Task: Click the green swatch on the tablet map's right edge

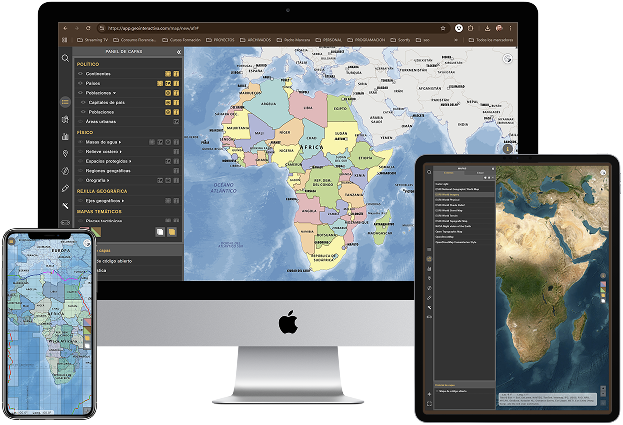Action: [603, 290]
